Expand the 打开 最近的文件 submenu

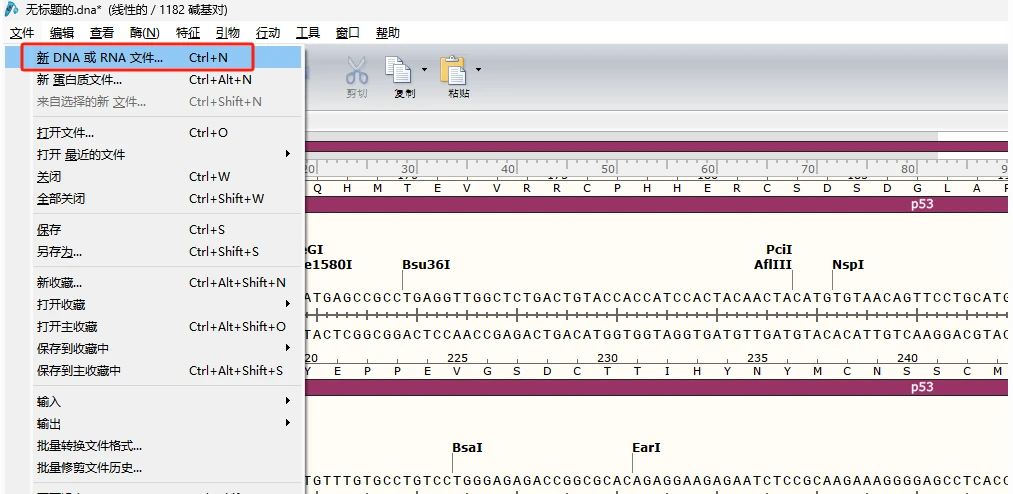(x=288, y=154)
